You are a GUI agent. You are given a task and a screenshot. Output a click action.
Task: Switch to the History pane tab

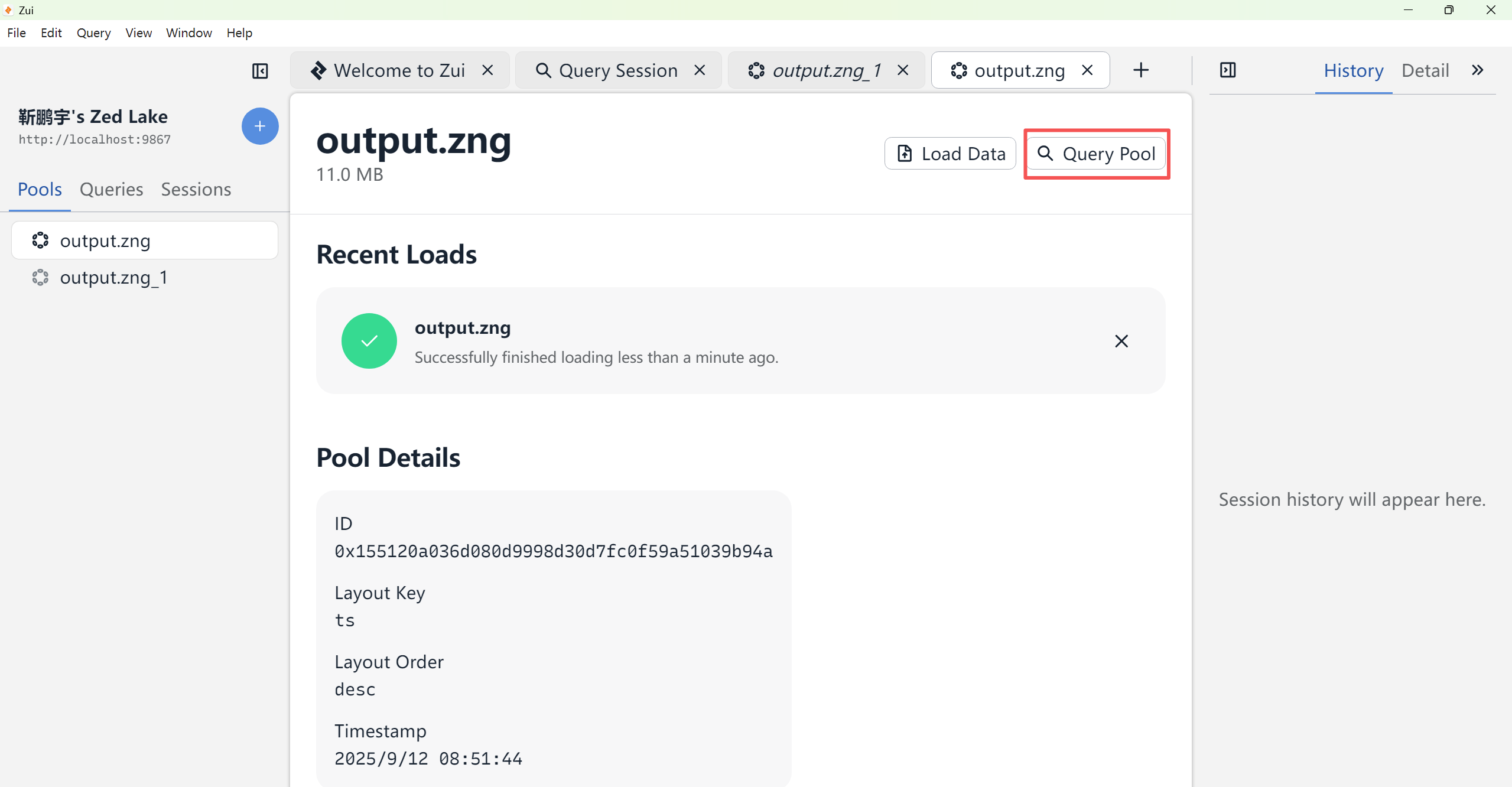coord(1354,70)
